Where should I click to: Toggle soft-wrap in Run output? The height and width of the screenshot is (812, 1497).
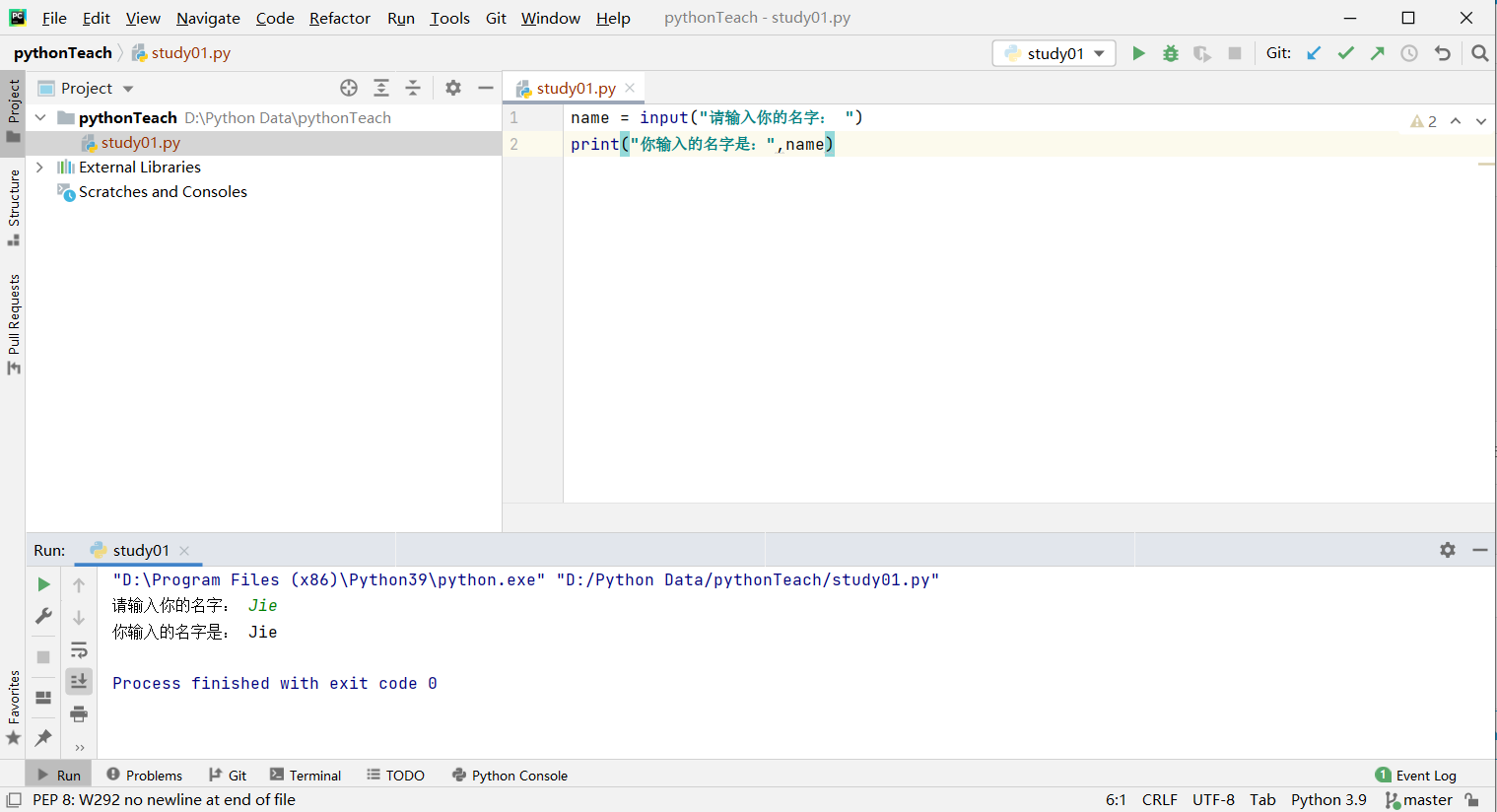pyautogui.click(x=79, y=650)
